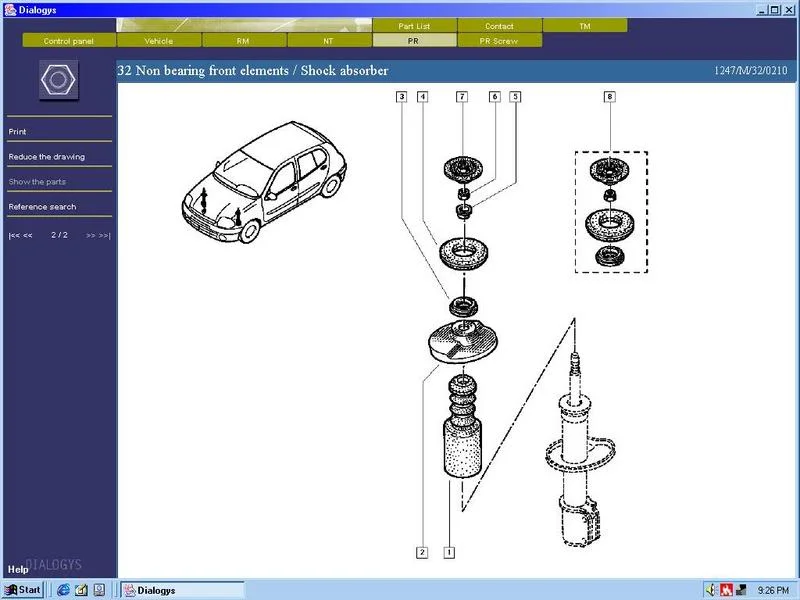This screenshot has height=600, width=800.
Task: Open Help at bottom of sidebar
Action: tap(18, 569)
